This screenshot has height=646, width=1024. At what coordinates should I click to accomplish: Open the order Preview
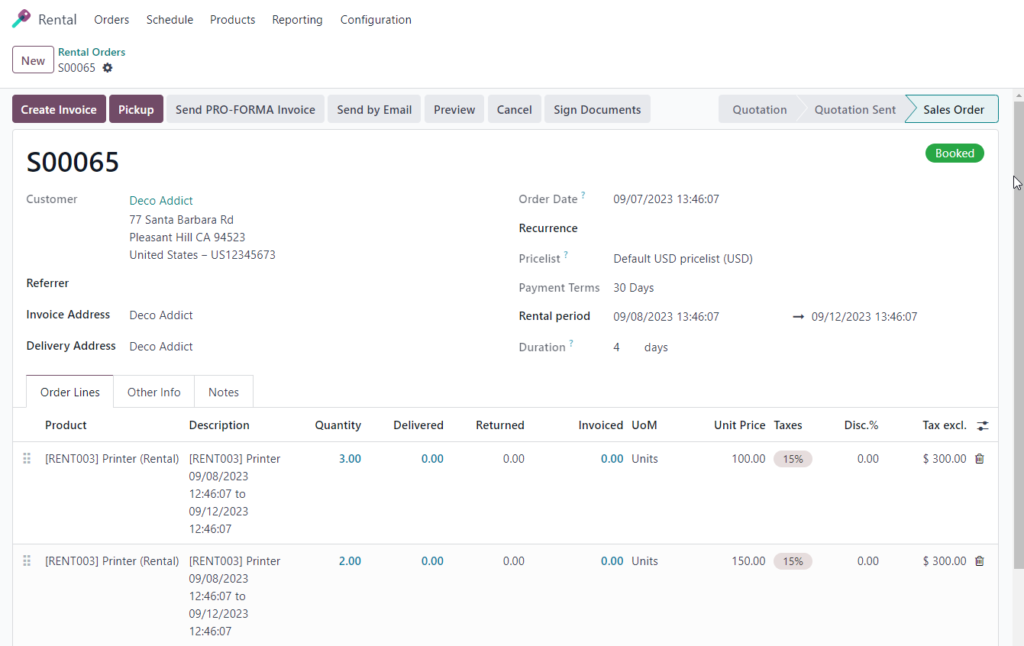454,109
